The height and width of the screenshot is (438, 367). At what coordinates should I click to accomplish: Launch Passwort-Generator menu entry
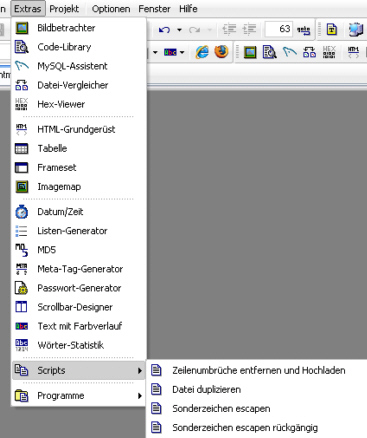coord(79,288)
